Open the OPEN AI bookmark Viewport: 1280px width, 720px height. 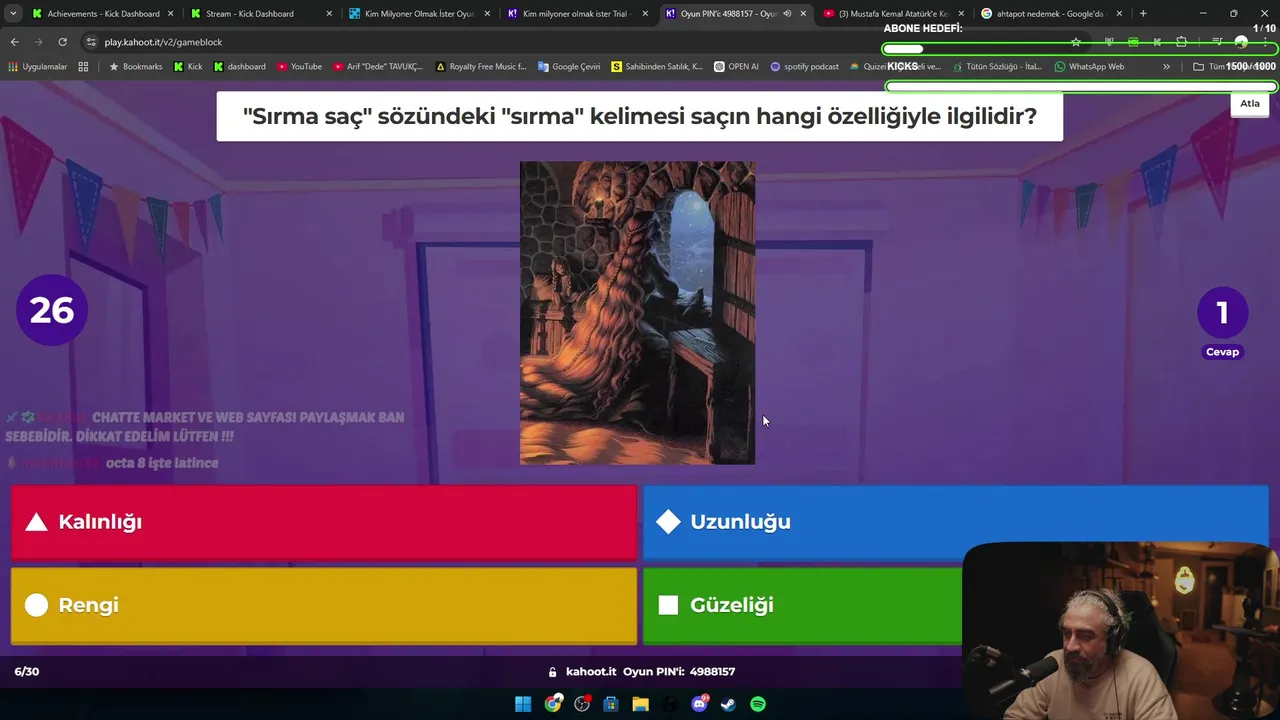736,67
